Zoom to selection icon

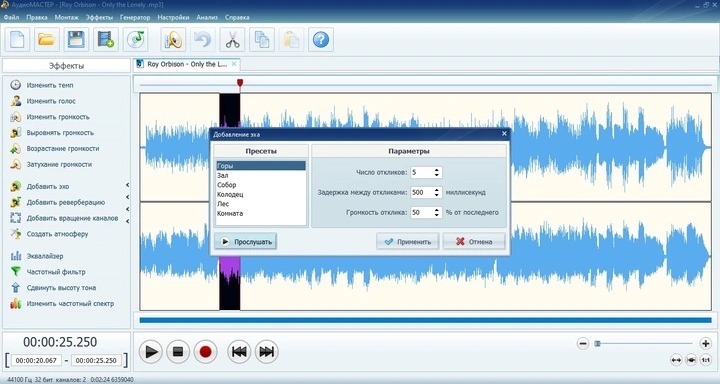691,360
